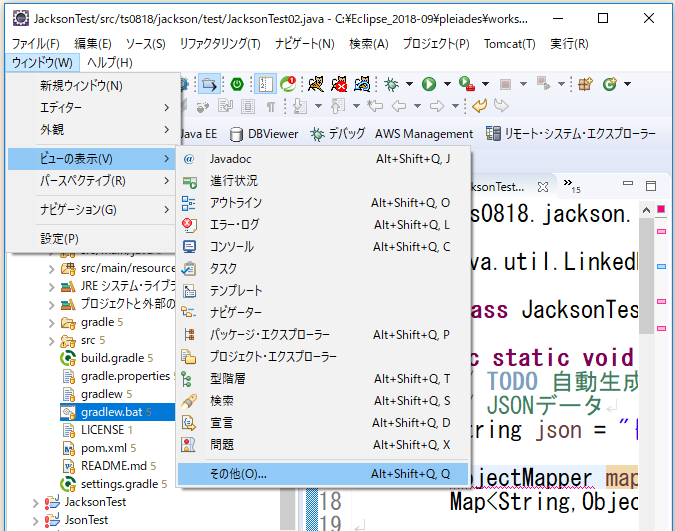Show the コンソール view
The image size is (675, 531).
pos(323,247)
